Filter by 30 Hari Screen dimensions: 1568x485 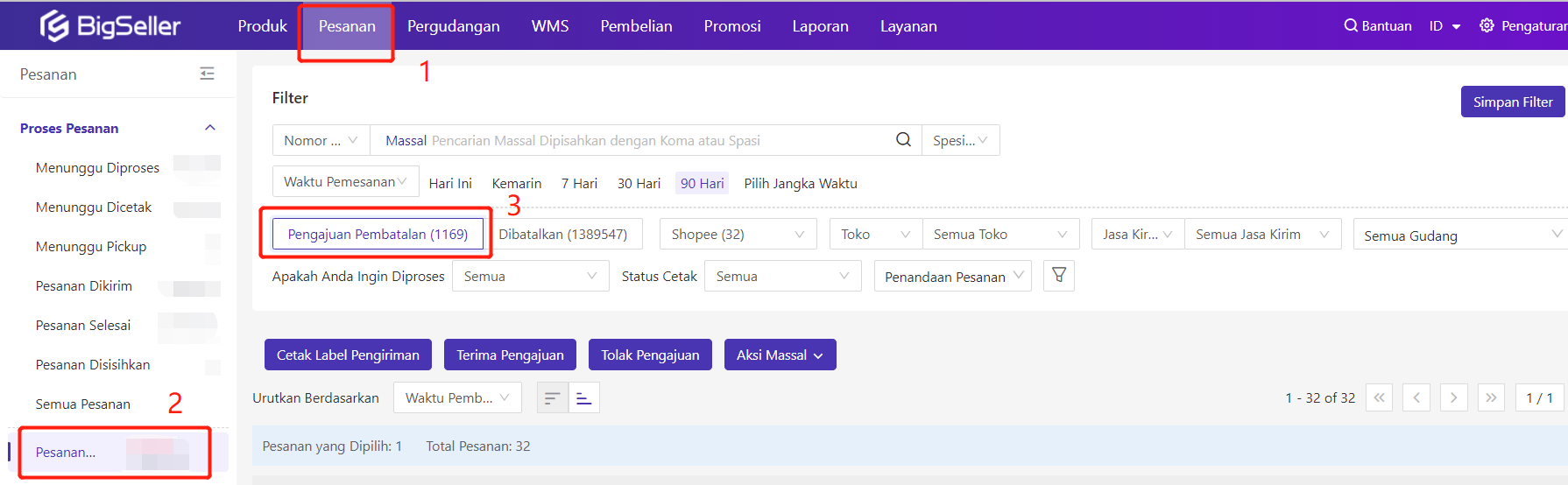pyautogui.click(x=639, y=183)
